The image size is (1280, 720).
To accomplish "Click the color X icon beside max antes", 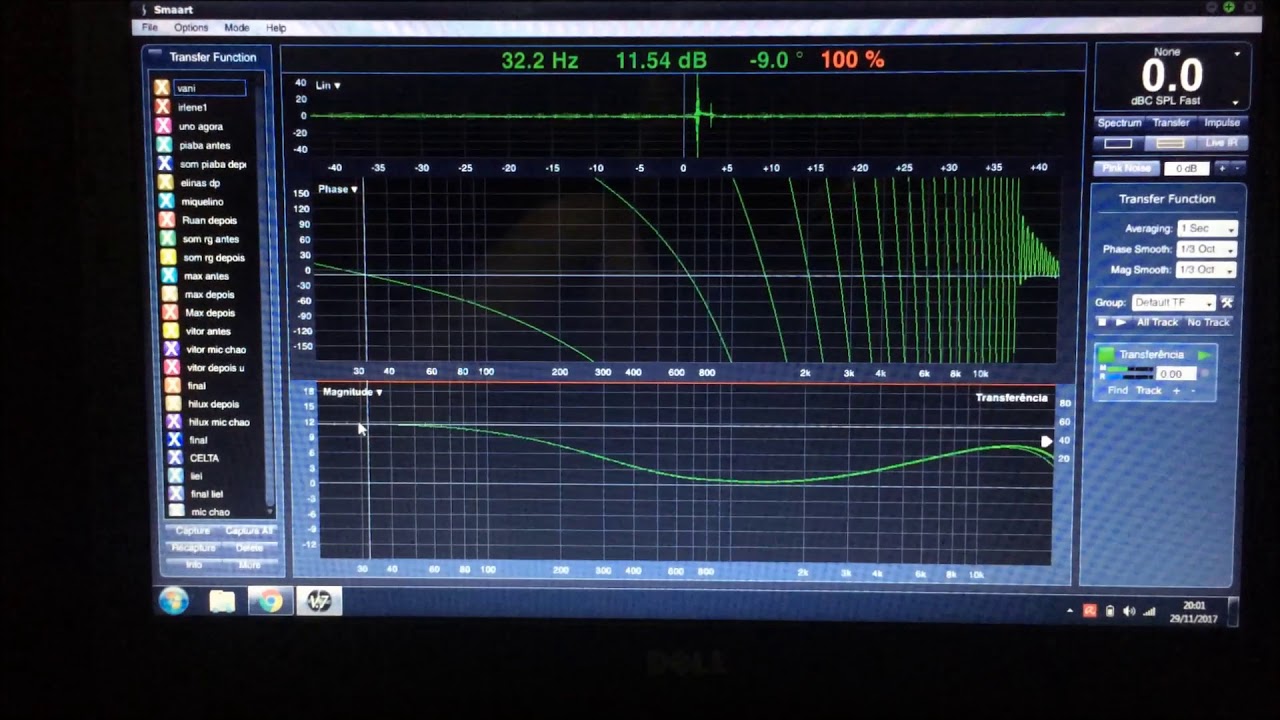I will 168,276.
